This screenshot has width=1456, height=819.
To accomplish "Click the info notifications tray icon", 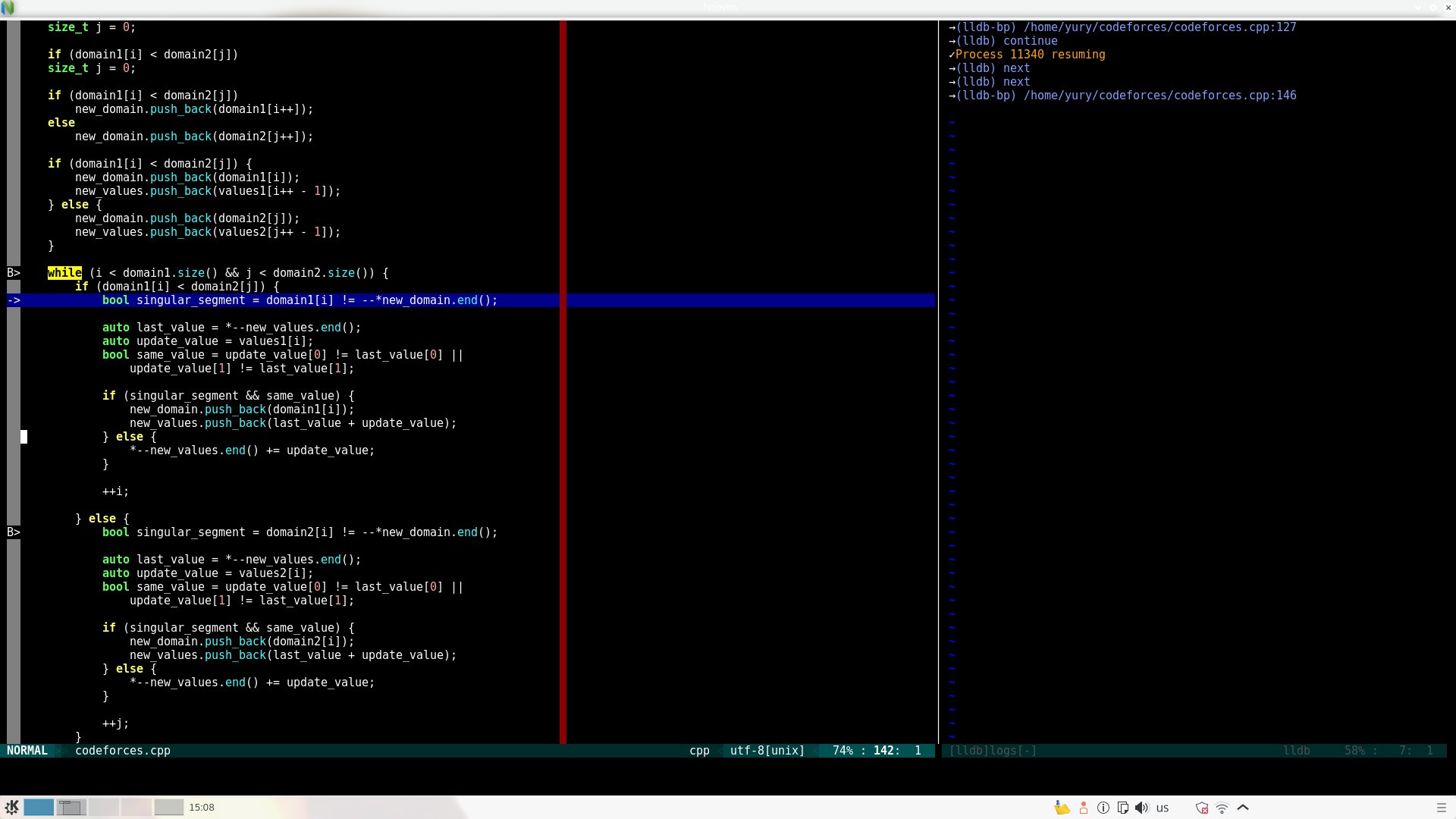I will tap(1103, 808).
